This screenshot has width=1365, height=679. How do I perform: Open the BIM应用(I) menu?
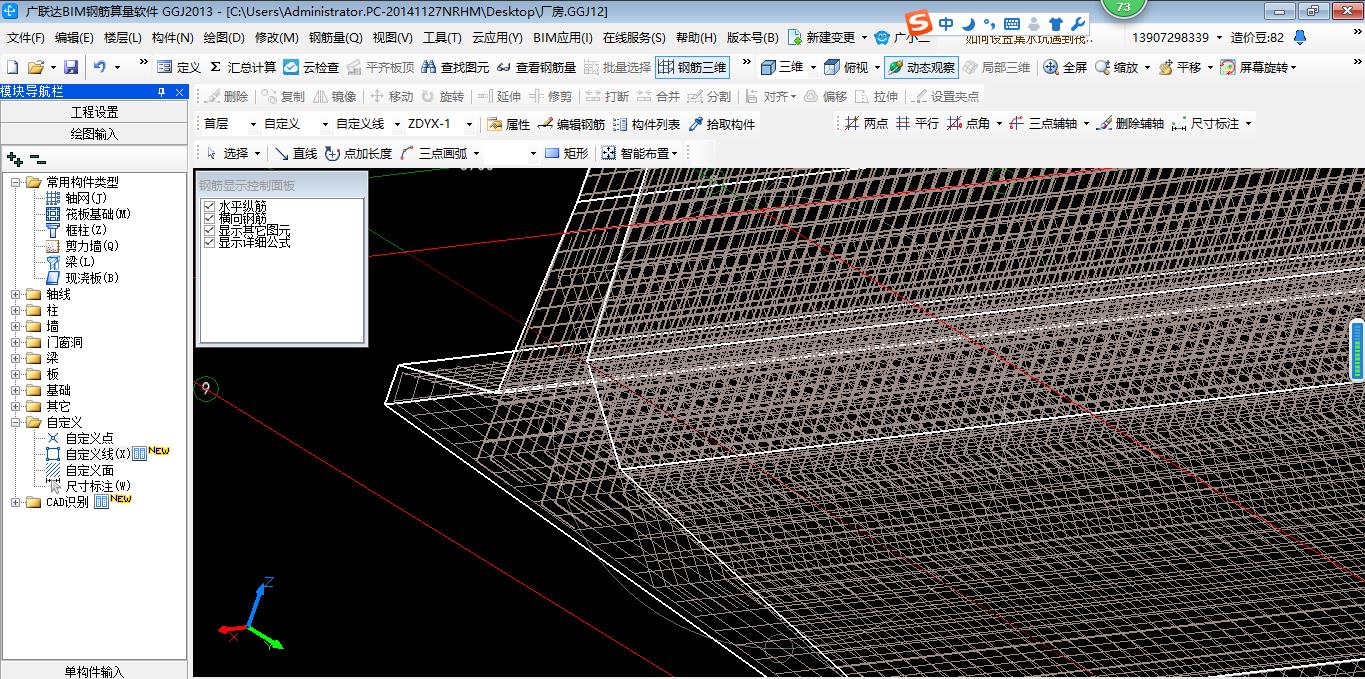[563, 38]
